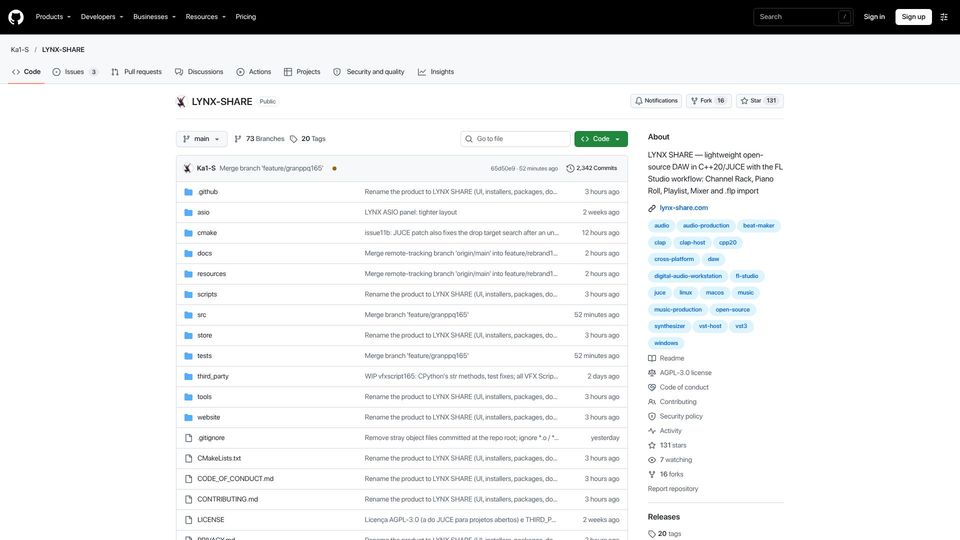The height and width of the screenshot is (540, 960).
Task: Switch to the Discussions tab
Action: [199, 72]
